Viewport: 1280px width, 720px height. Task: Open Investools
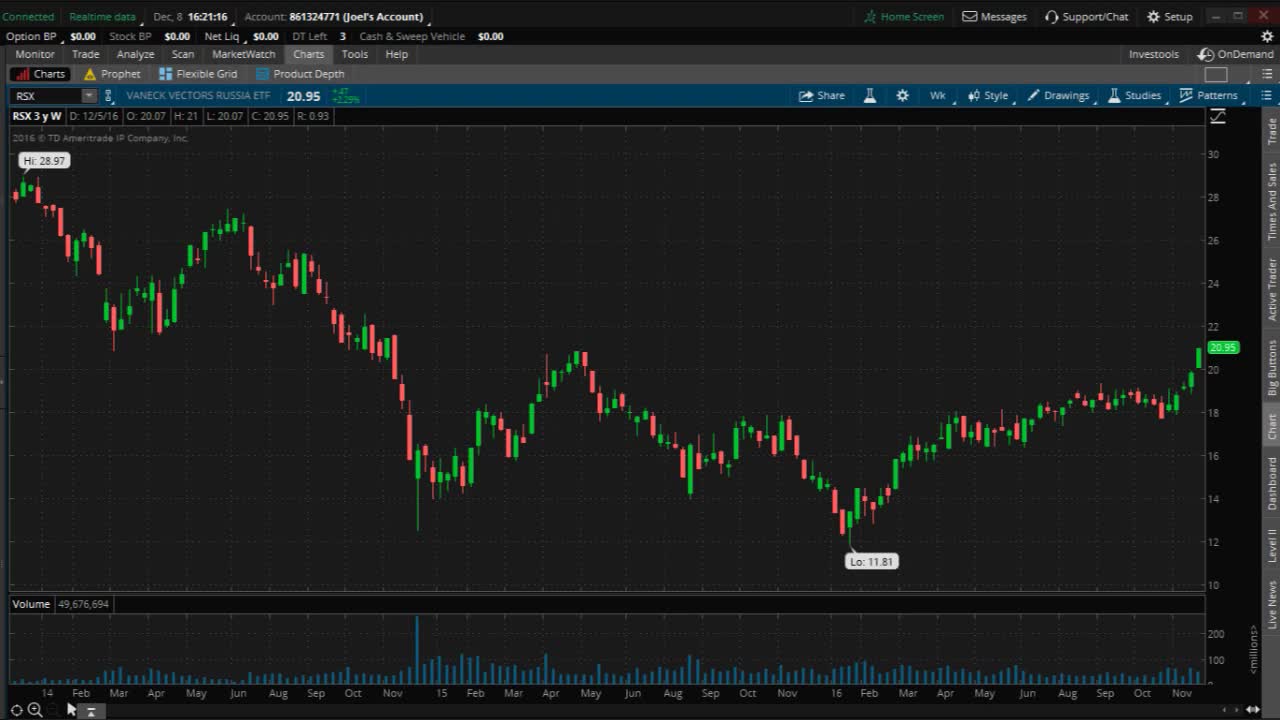coord(1153,54)
